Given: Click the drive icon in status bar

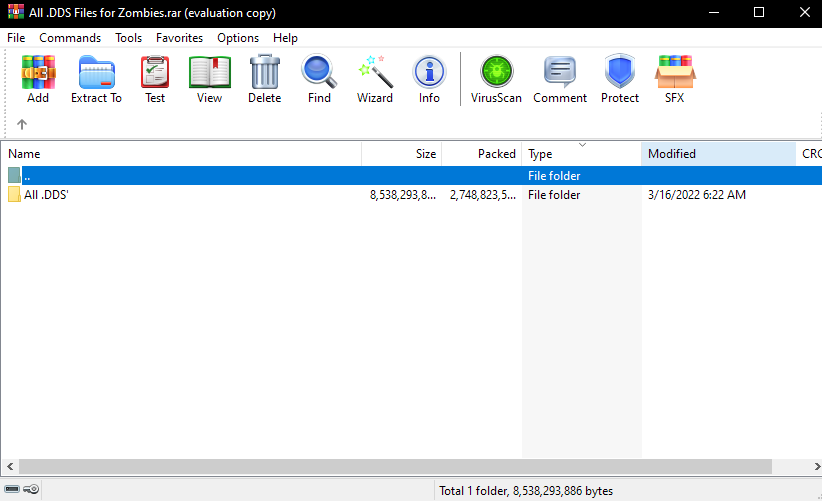Looking at the screenshot, I should coord(12,489).
